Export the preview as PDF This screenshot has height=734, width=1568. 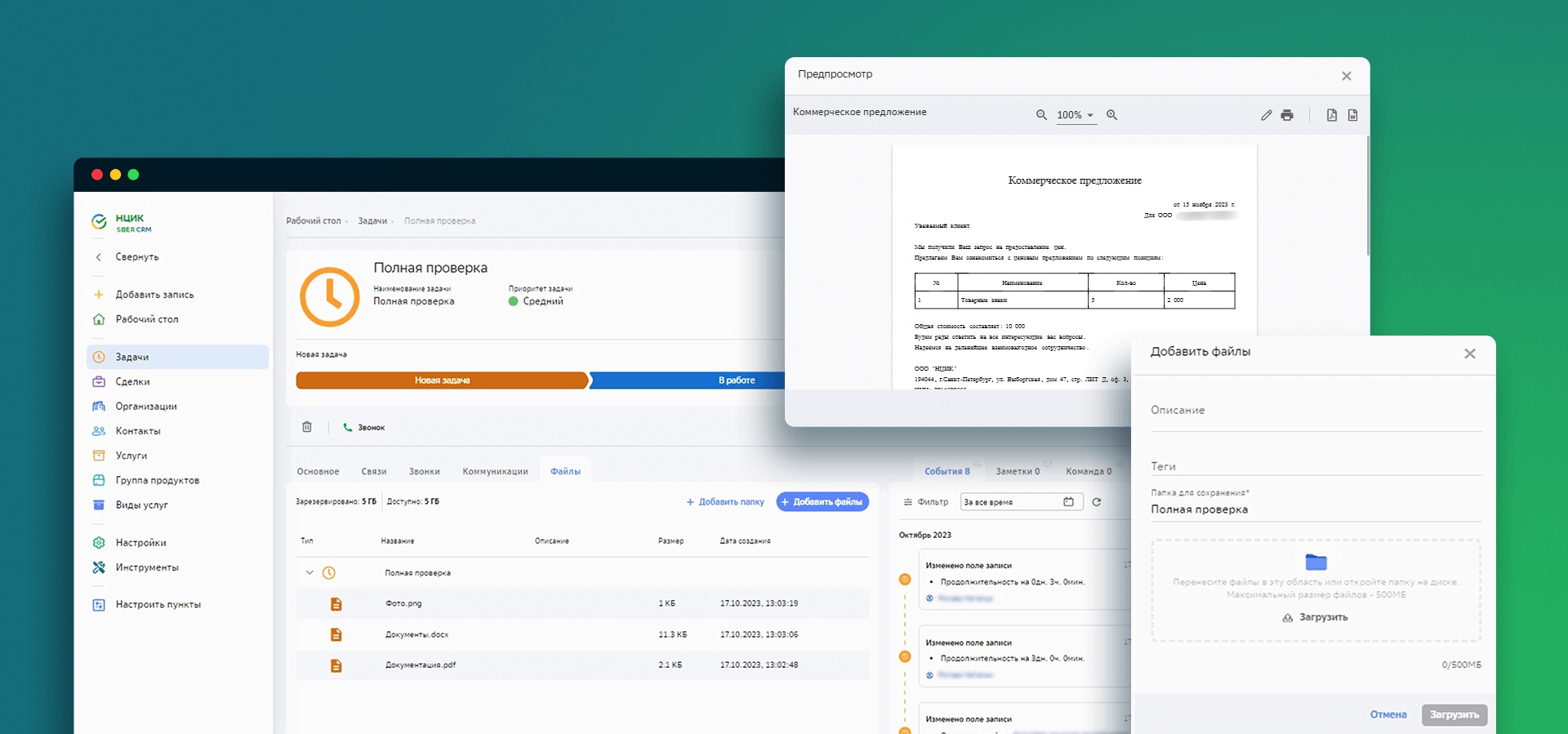coord(1332,115)
